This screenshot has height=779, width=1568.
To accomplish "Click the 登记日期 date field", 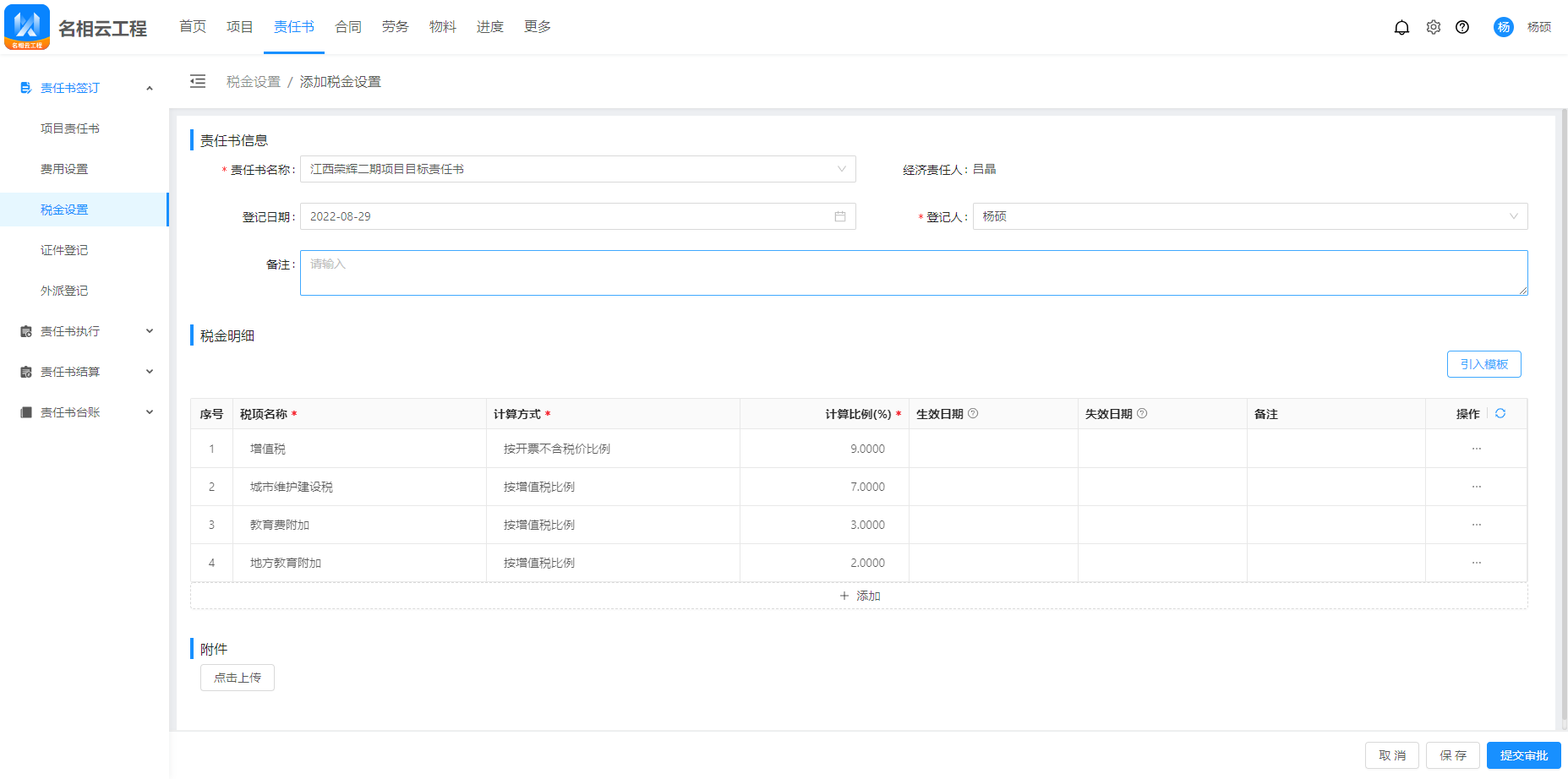I will 578,216.
